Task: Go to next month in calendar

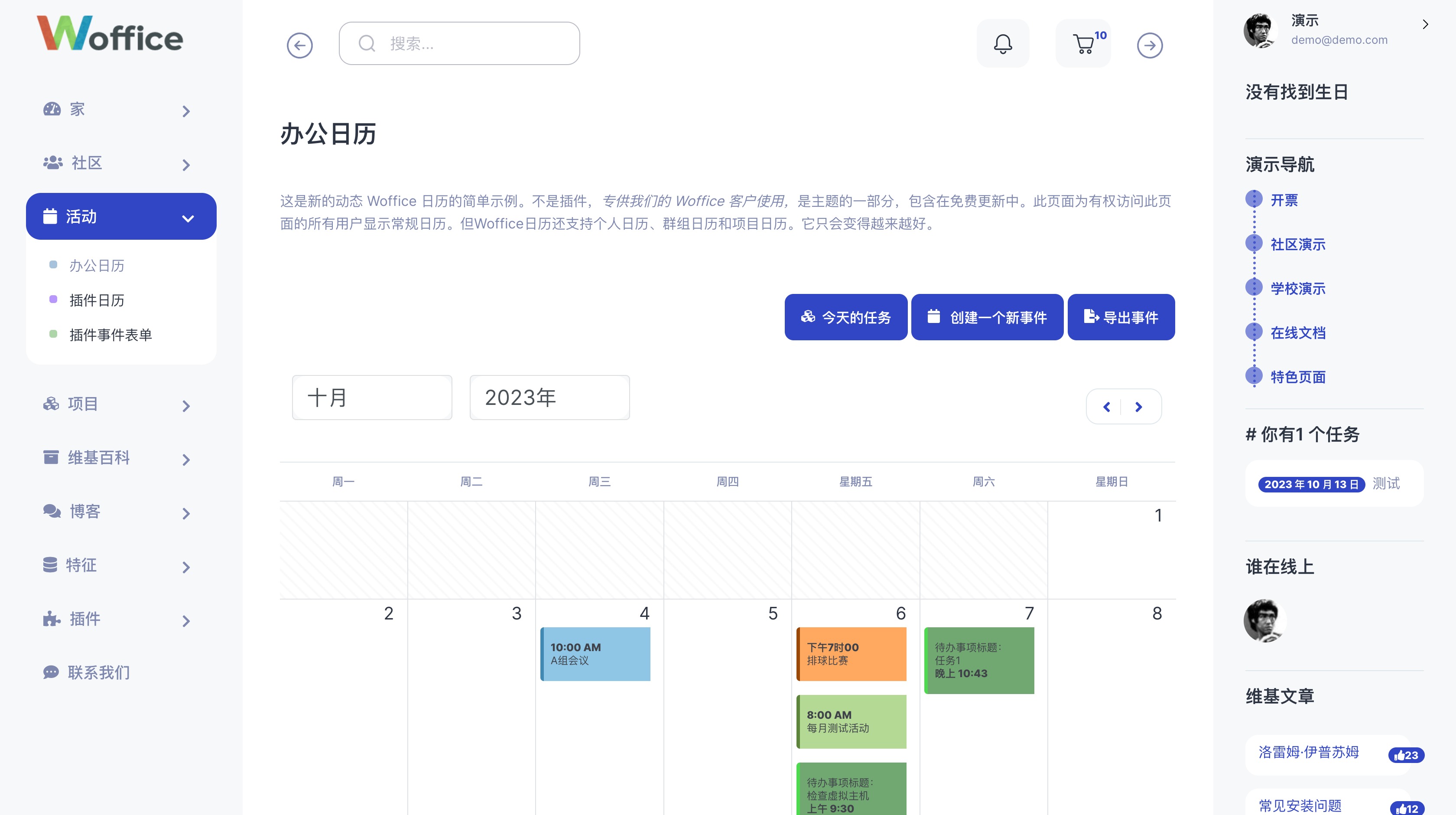Action: click(x=1139, y=407)
